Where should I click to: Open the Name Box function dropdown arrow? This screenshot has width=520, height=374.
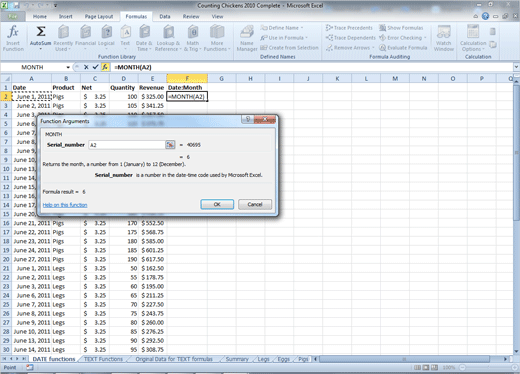tap(68, 67)
